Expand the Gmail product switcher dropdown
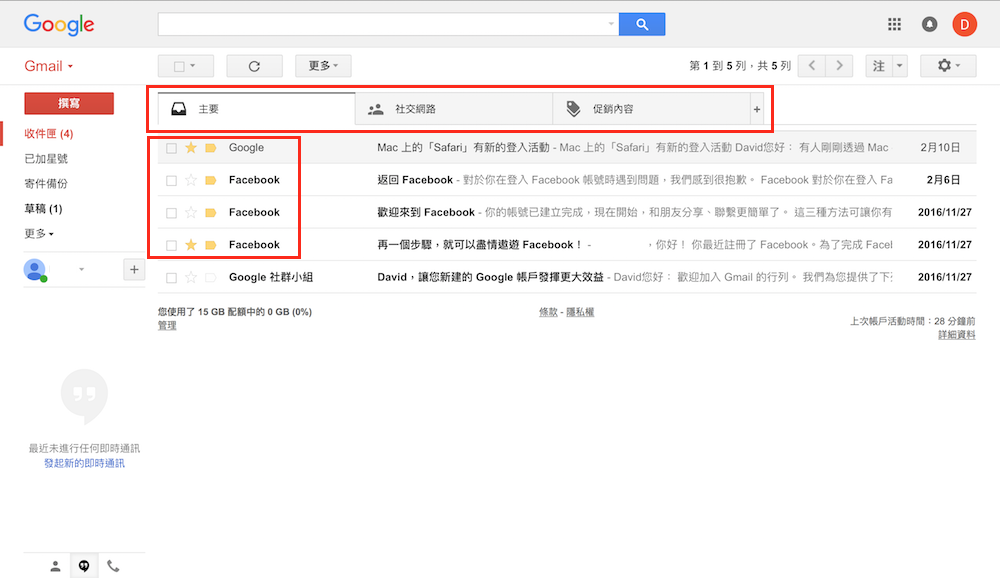Screen dimensions: 1000x578 [49, 66]
